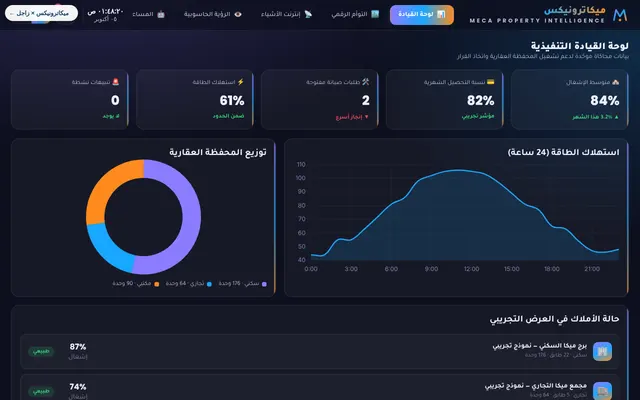Go to the الرؤية الحاسوبية tab
This screenshot has height=400, width=640.
click(213, 15)
